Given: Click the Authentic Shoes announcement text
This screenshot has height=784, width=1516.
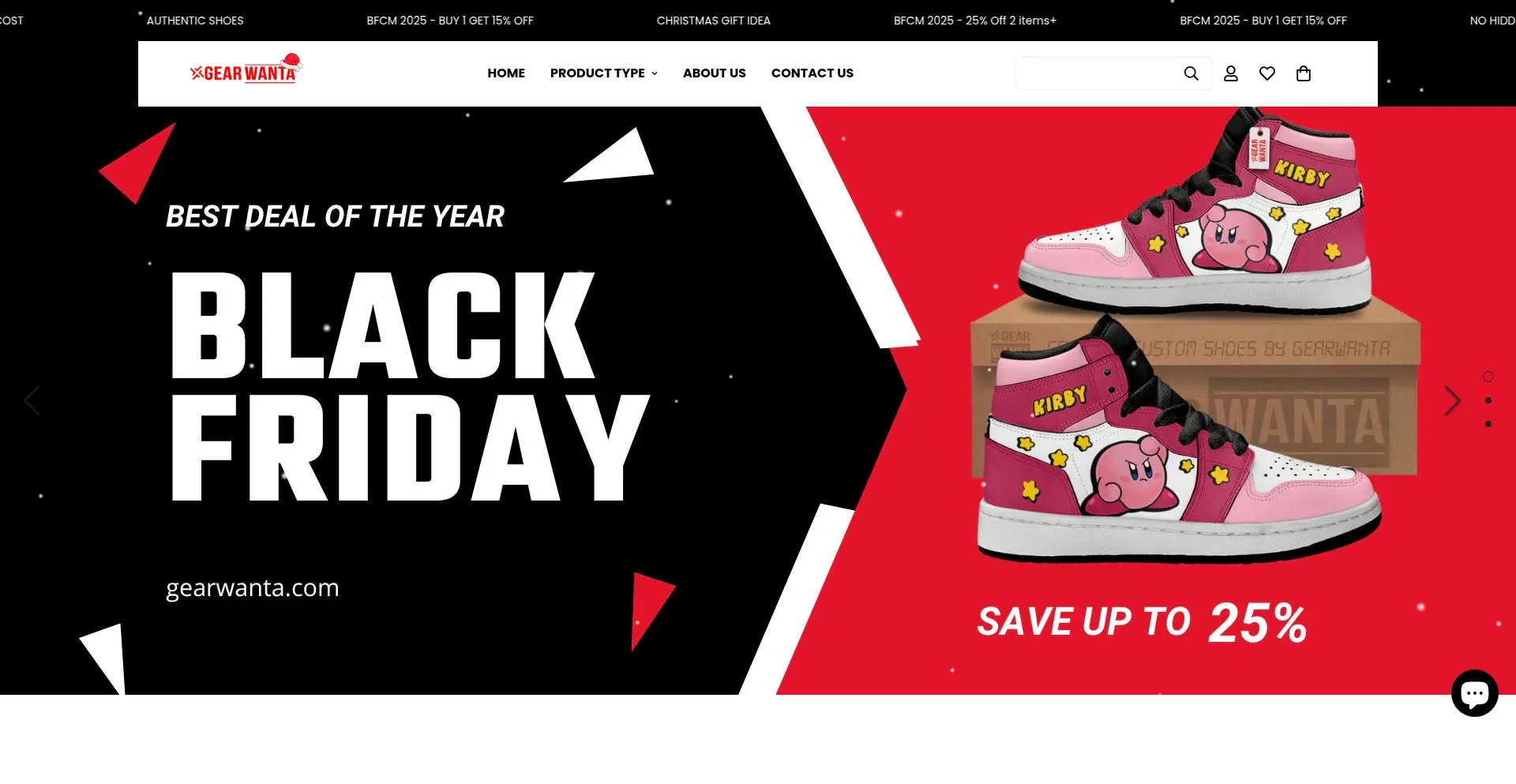Looking at the screenshot, I should (195, 21).
